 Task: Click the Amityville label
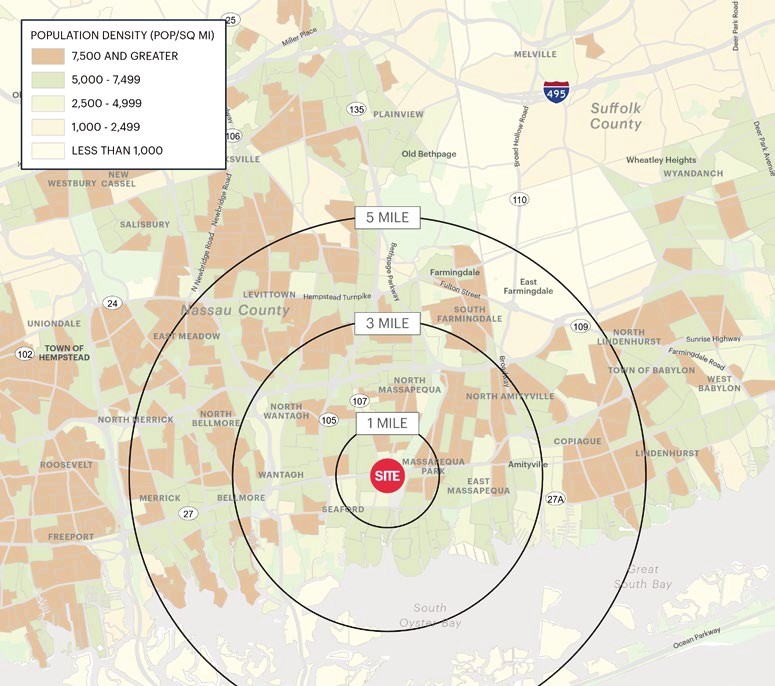tap(528, 465)
